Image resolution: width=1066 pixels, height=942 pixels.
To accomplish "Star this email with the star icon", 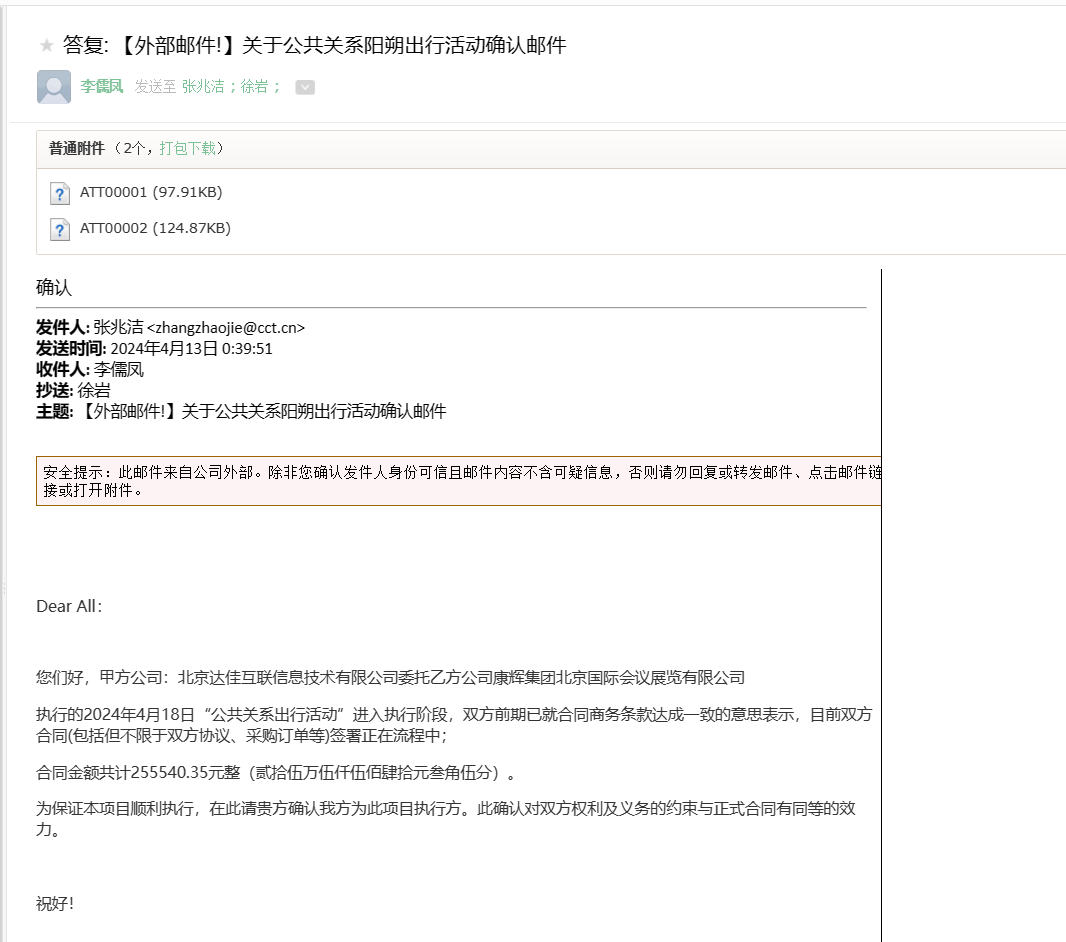I will click(46, 46).
